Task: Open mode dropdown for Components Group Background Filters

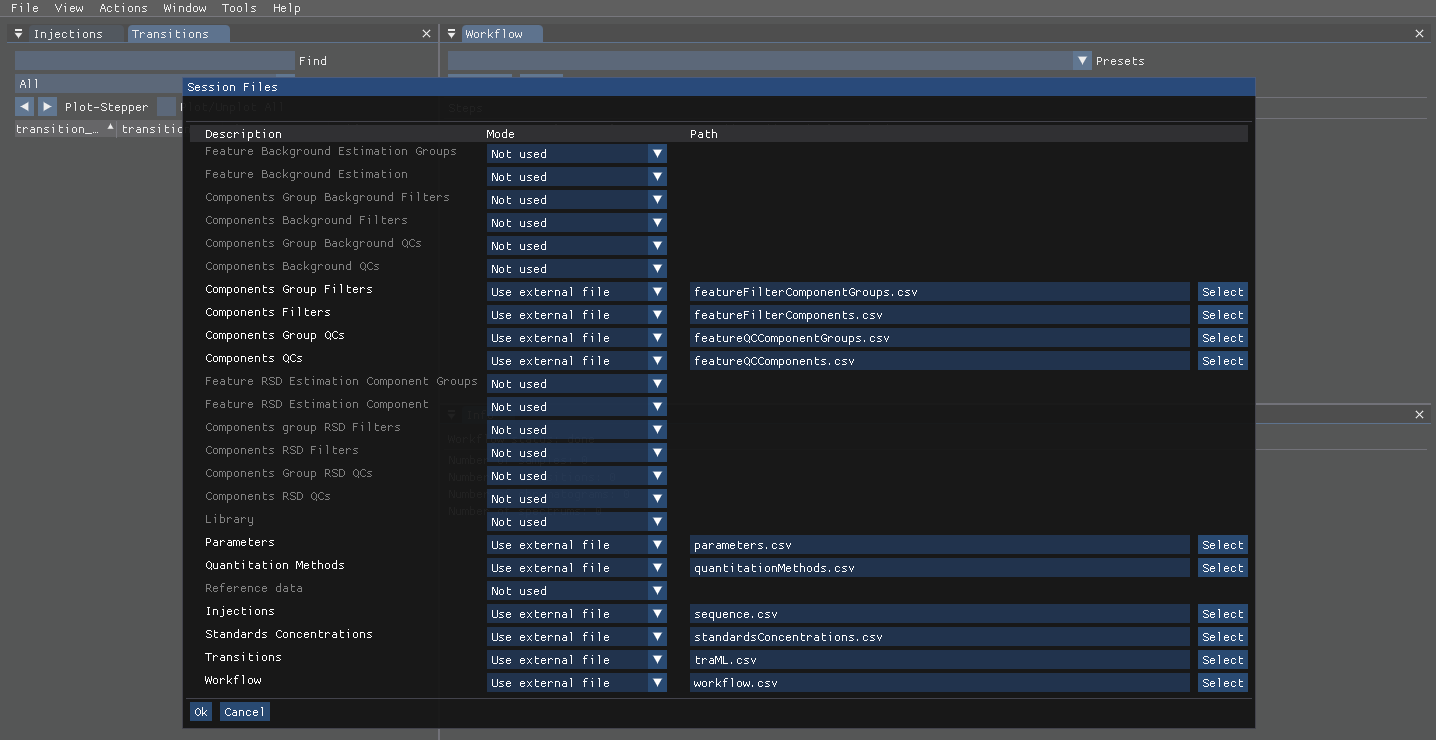Action: (576, 200)
